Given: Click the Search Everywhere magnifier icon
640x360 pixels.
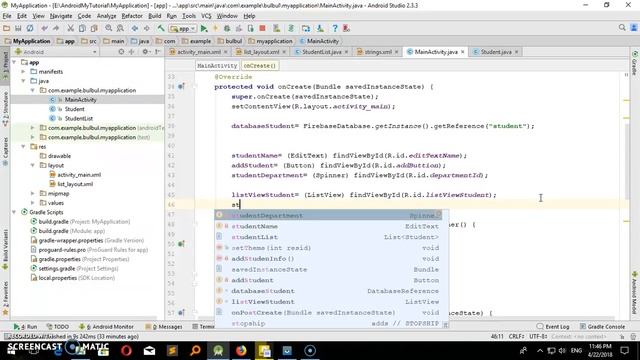Looking at the screenshot, I should tap(622, 27).
